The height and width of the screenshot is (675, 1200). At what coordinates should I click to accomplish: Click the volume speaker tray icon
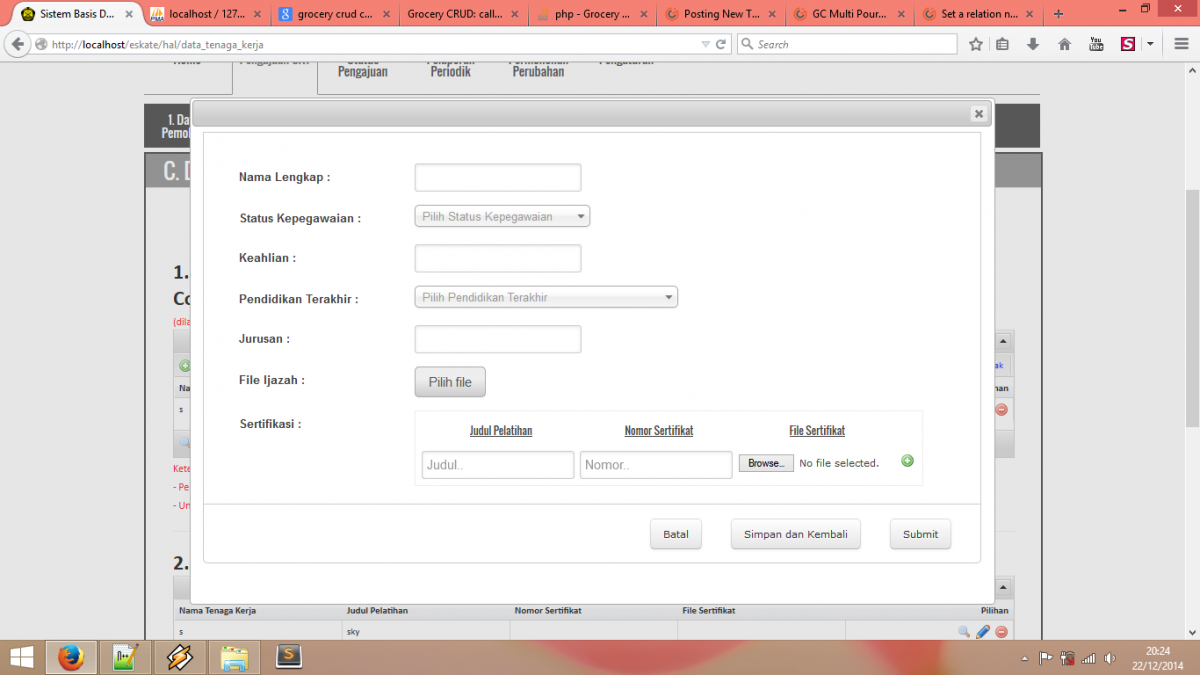coord(1110,658)
